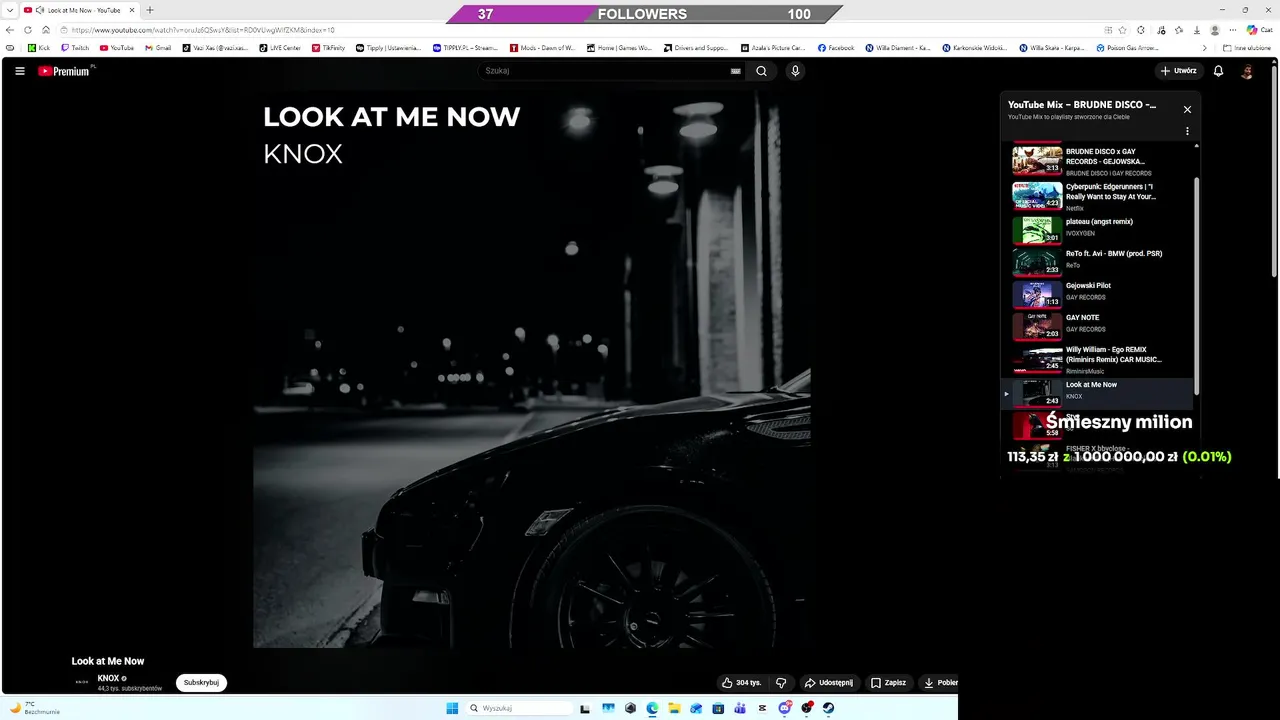Like the video (304 tys.)

coord(741,682)
